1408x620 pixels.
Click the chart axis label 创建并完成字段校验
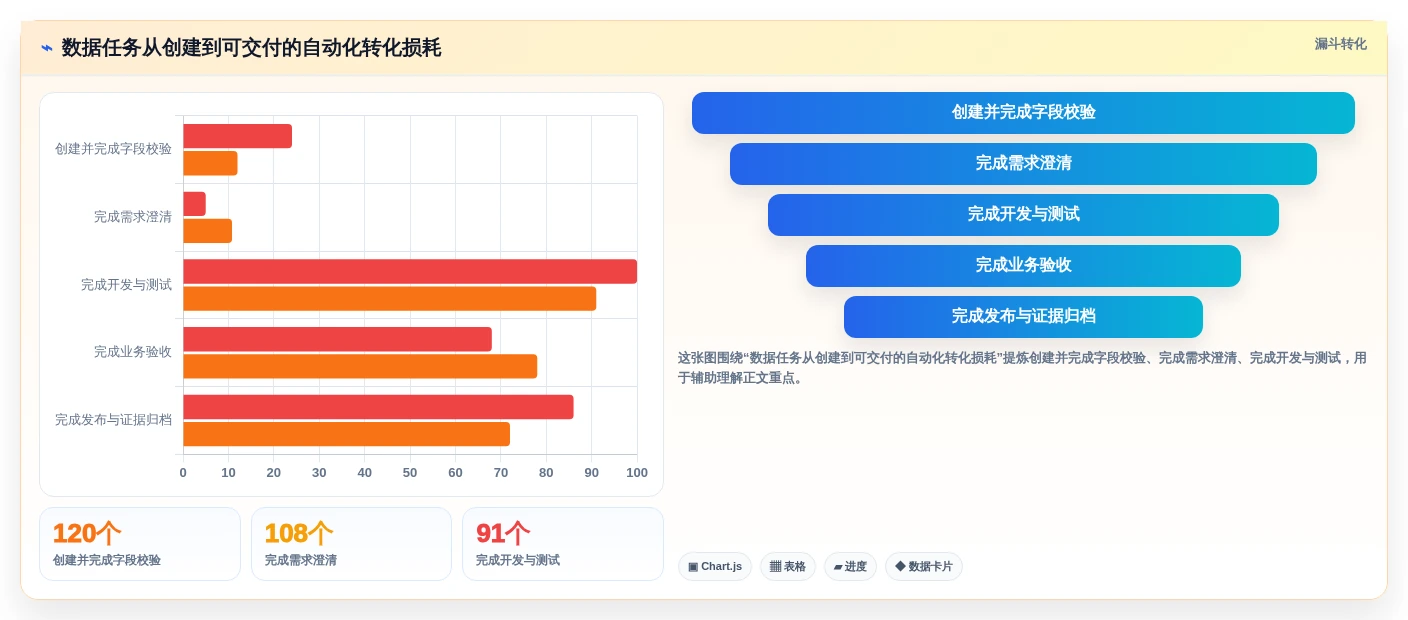(x=113, y=149)
